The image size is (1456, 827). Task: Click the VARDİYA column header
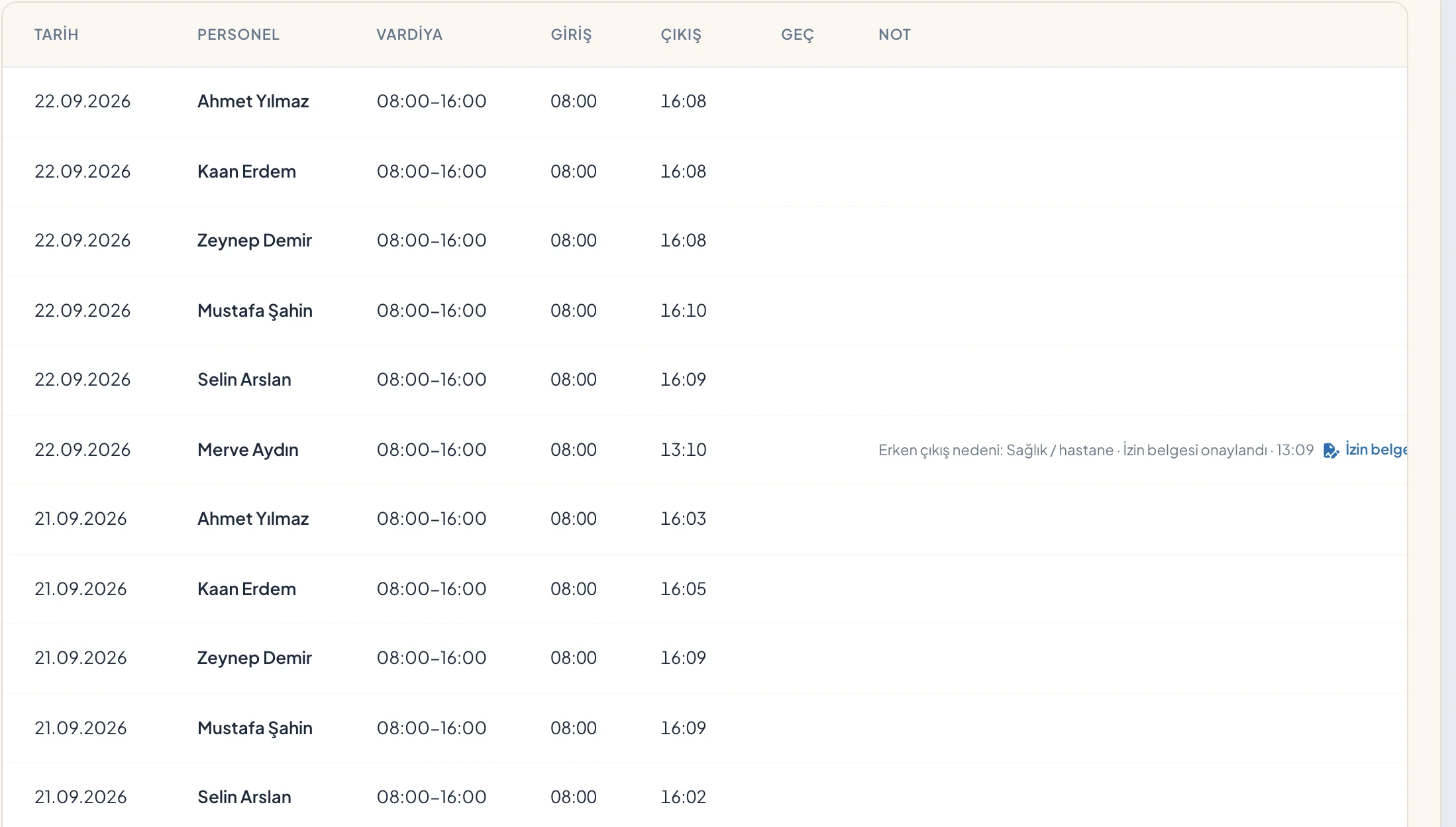(x=409, y=34)
